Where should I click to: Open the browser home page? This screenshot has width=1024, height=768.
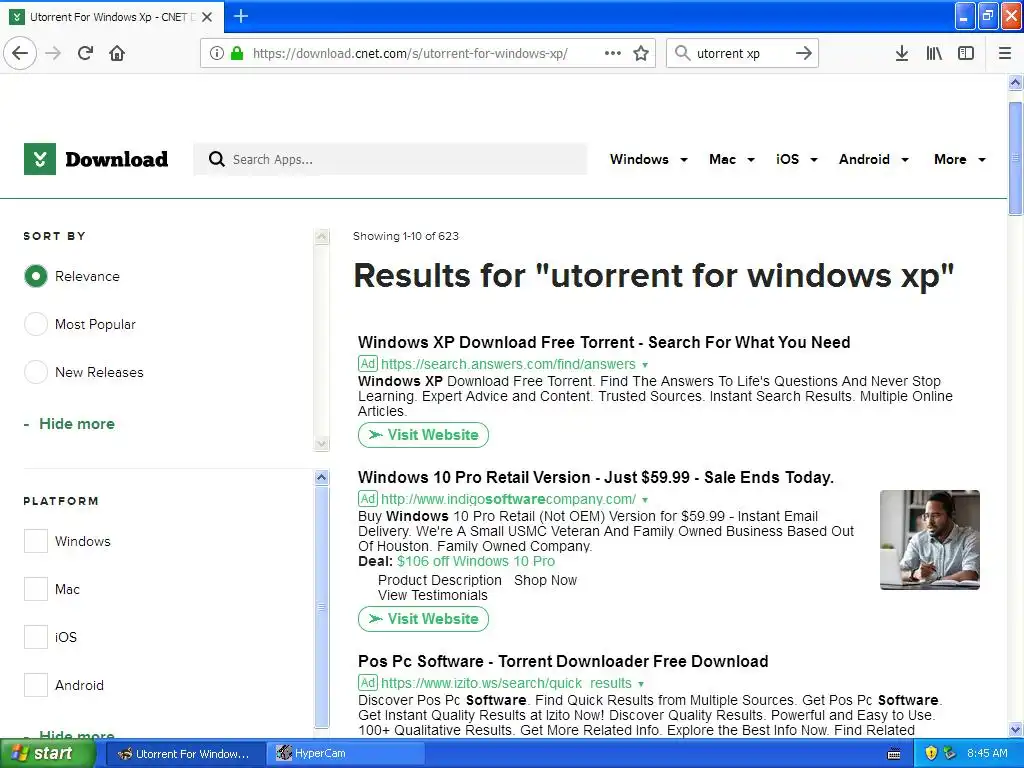point(117,53)
